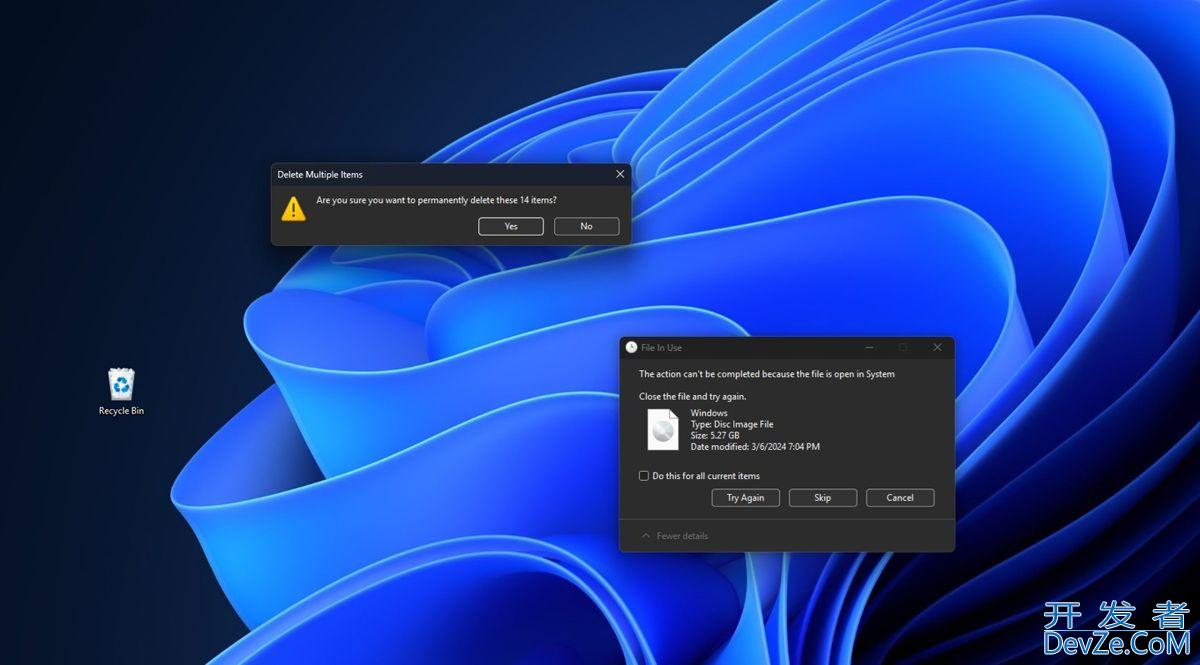Cancel deletion by clicking No

point(586,226)
